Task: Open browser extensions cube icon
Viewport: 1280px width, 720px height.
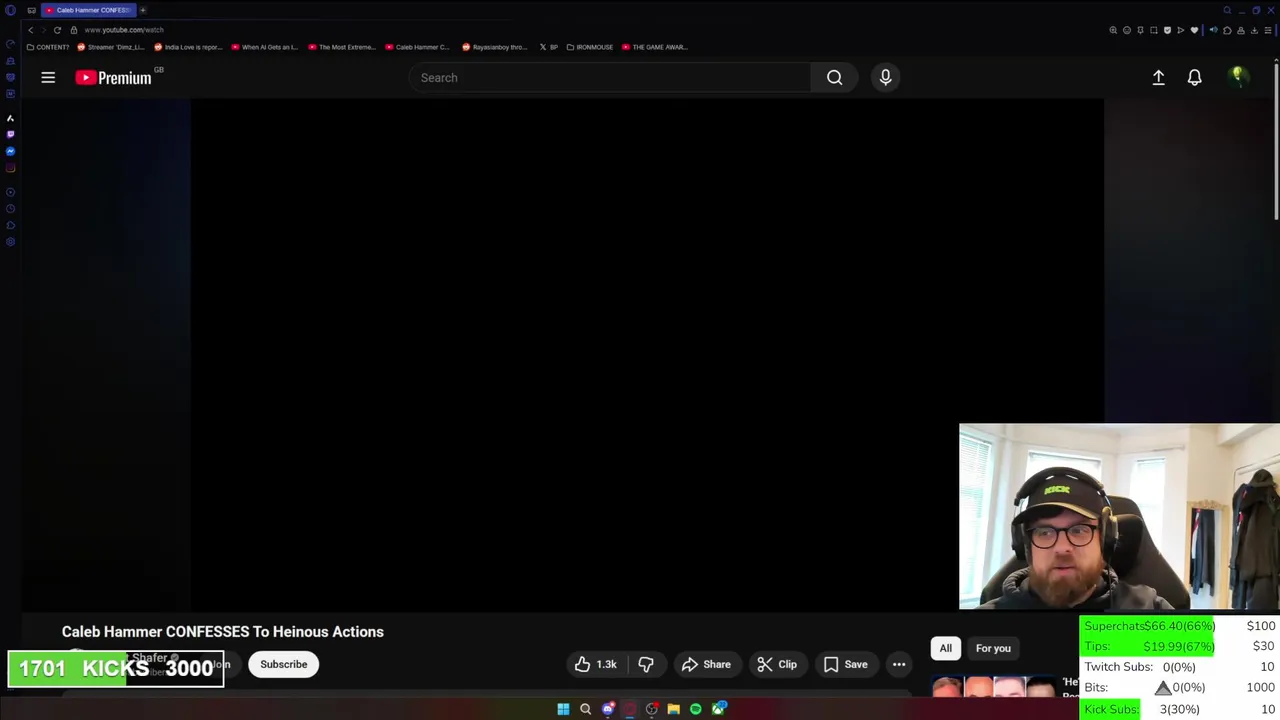Action: [x=1227, y=30]
